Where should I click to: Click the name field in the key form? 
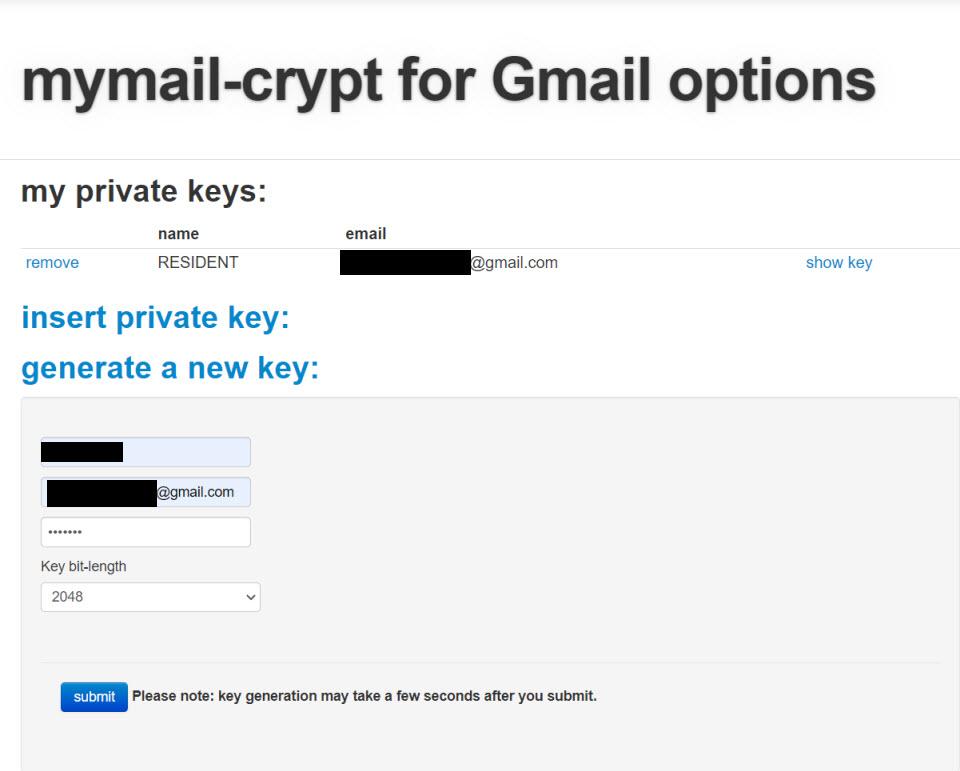point(145,451)
